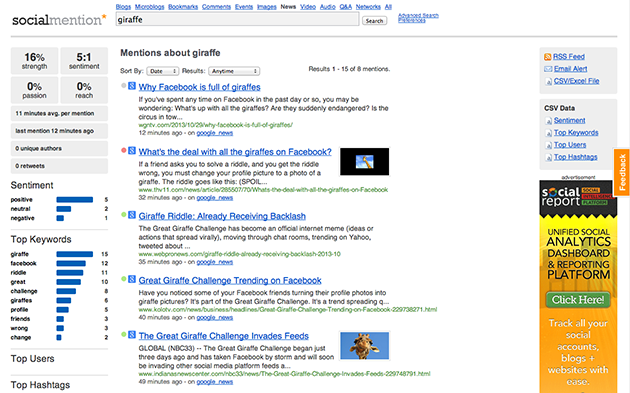
Task: Click the Top Keywords CSV file icon
Action: 549,133
